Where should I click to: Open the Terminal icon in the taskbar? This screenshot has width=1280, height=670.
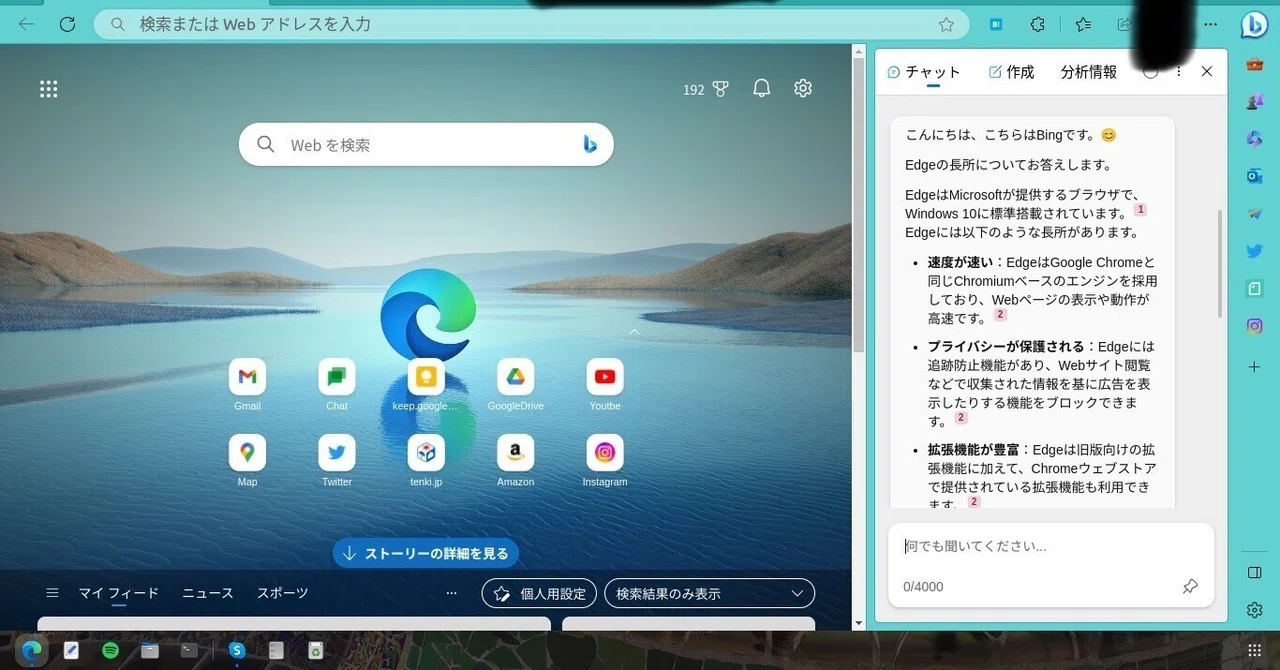[188, 650]
